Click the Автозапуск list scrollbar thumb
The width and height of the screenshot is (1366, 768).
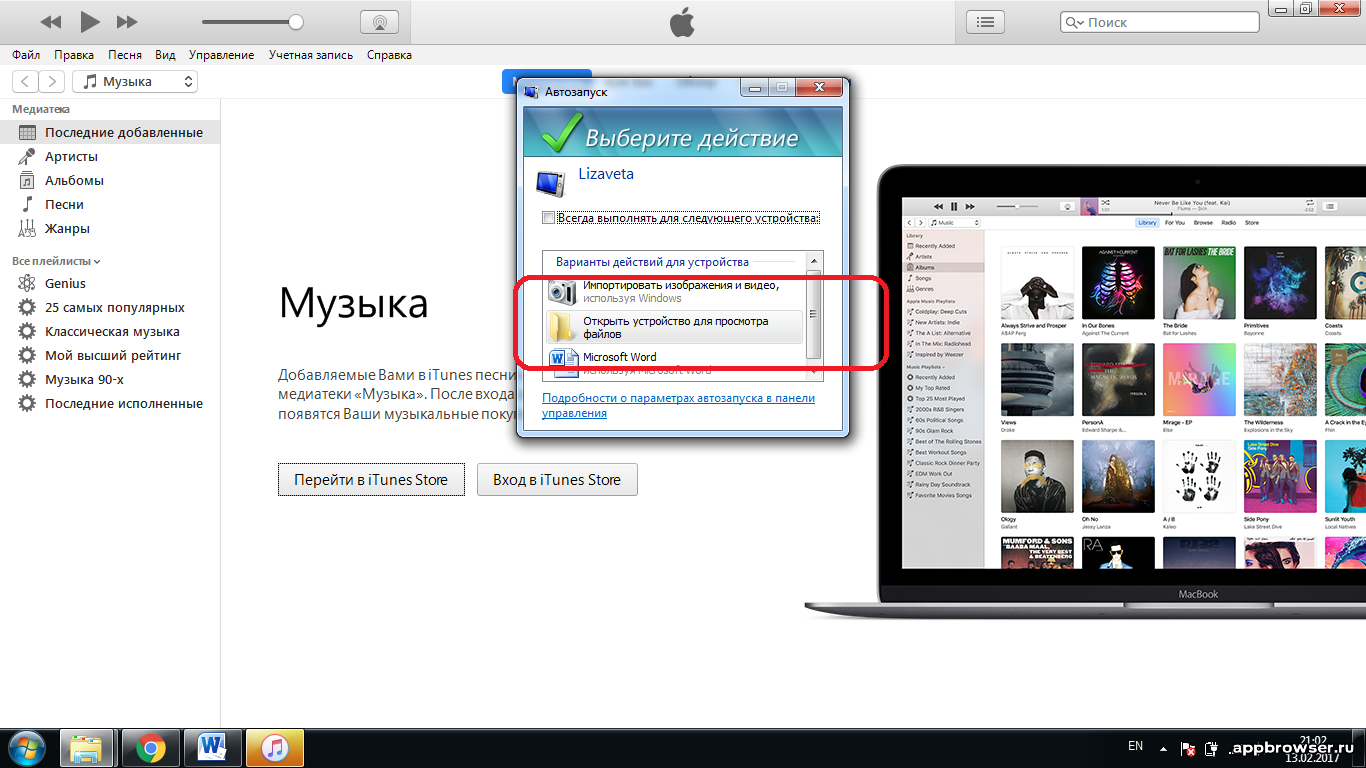[813, 314]
